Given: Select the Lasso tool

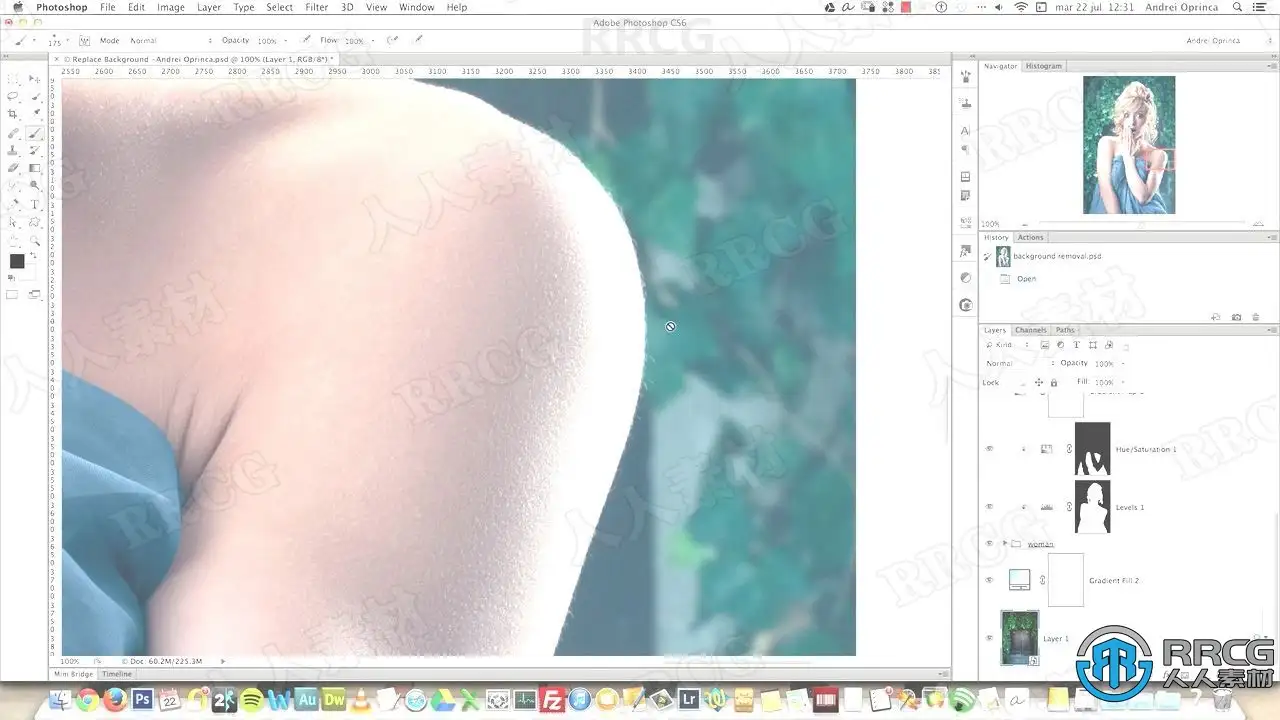Looking at the screenshot, I should pos(13,96).
